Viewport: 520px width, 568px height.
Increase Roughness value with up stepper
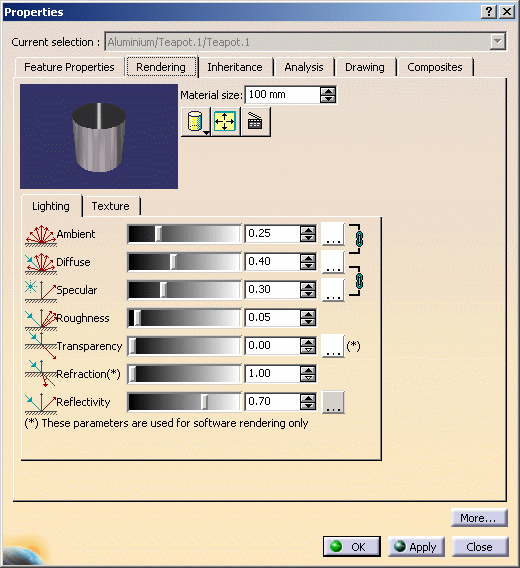click(x=308, y=314)
